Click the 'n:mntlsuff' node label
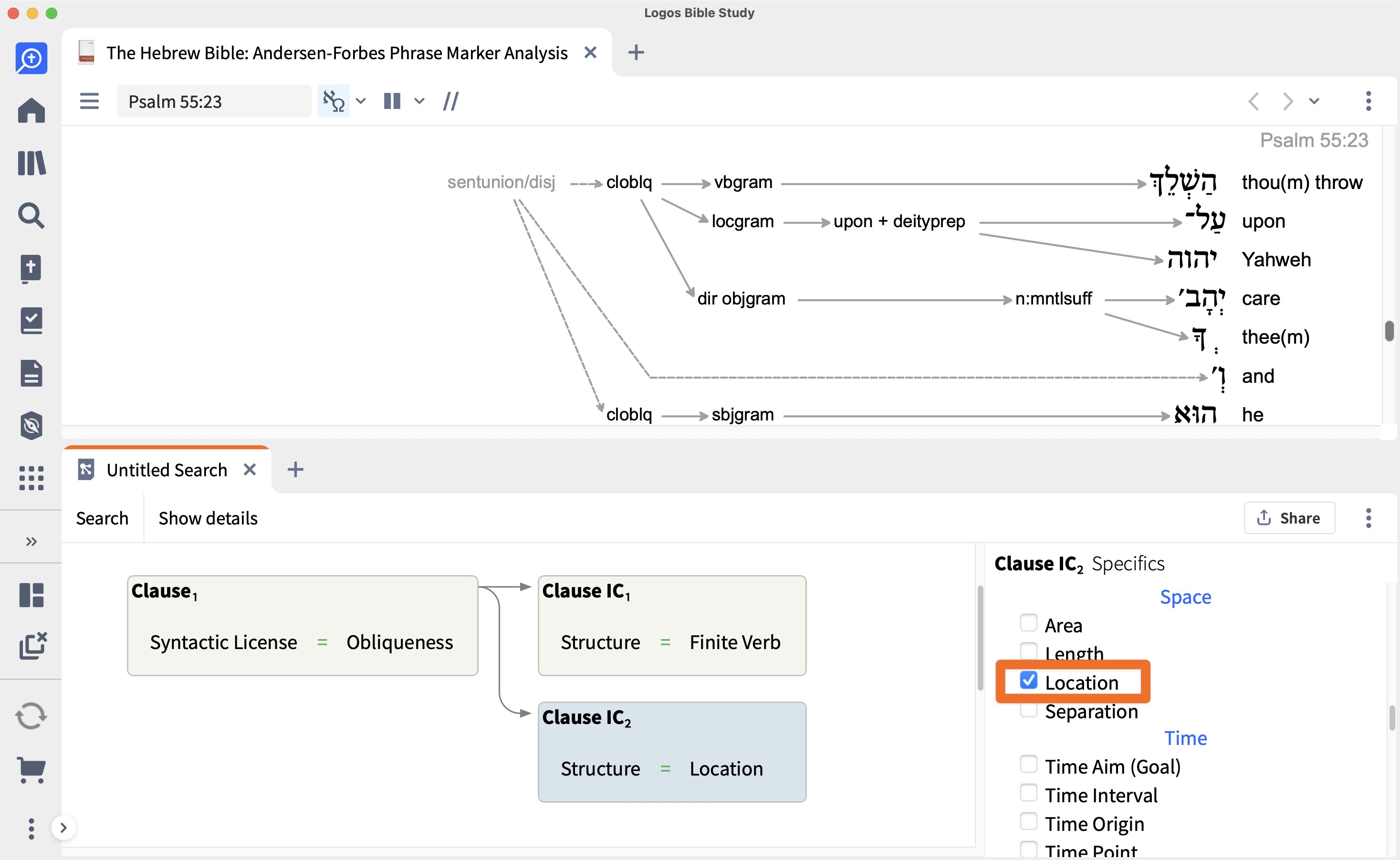The width and height of the screenshot is (1400, 860). point(1053,298)
